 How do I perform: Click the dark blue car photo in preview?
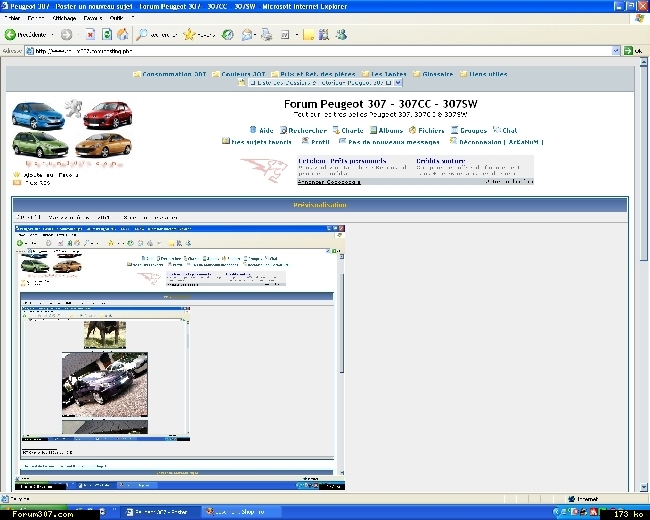pos(105,384)
